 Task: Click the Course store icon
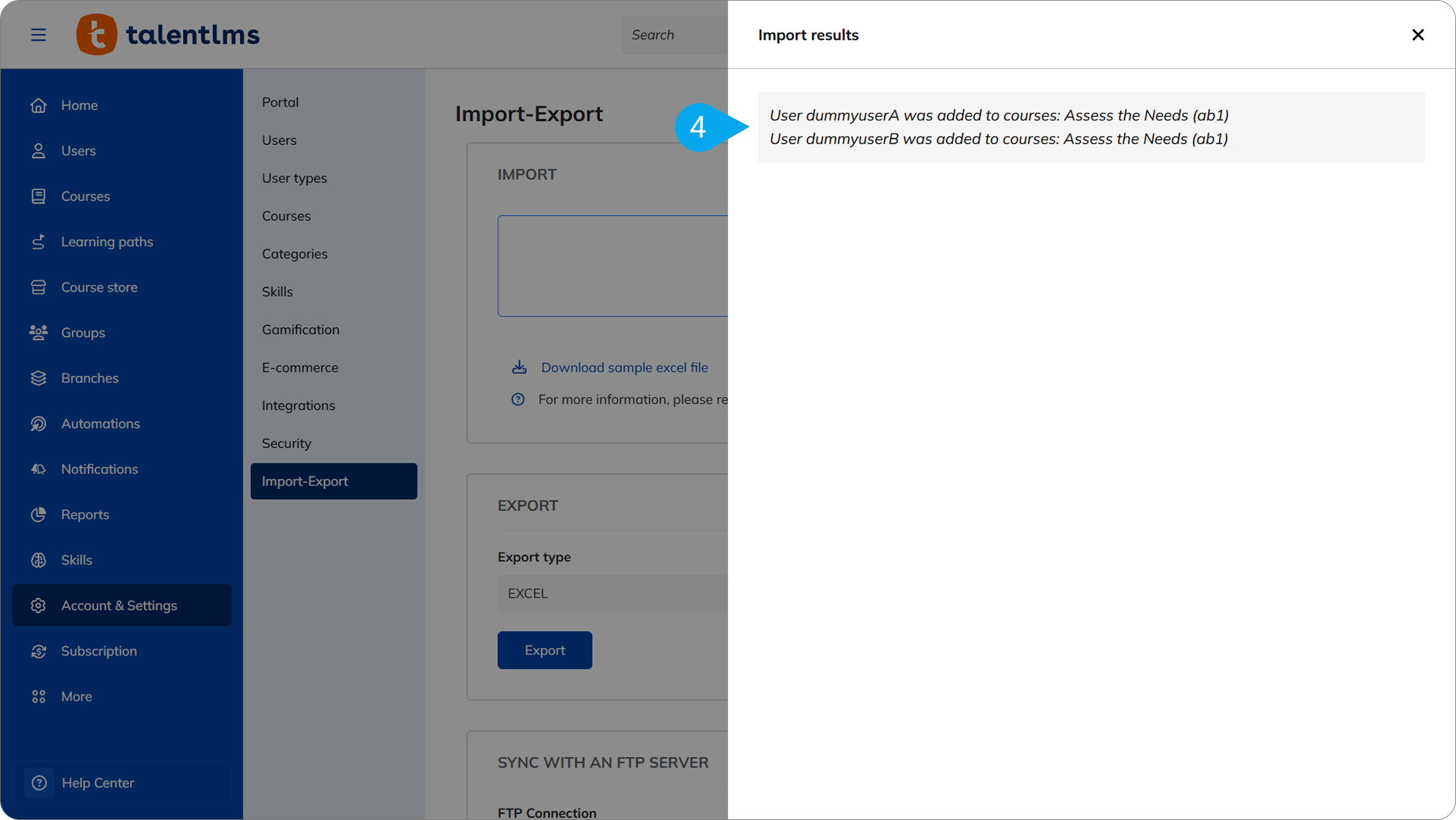pos(39,287)
